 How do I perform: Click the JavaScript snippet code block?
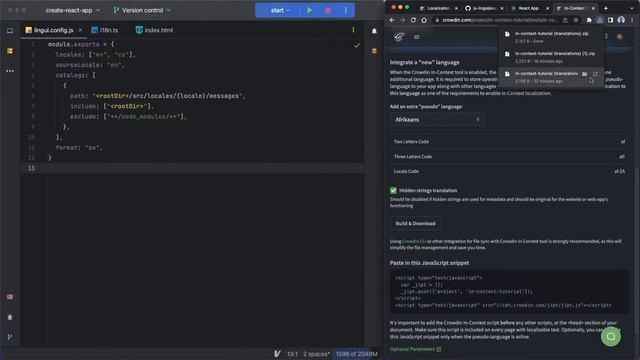click(509, 291)
